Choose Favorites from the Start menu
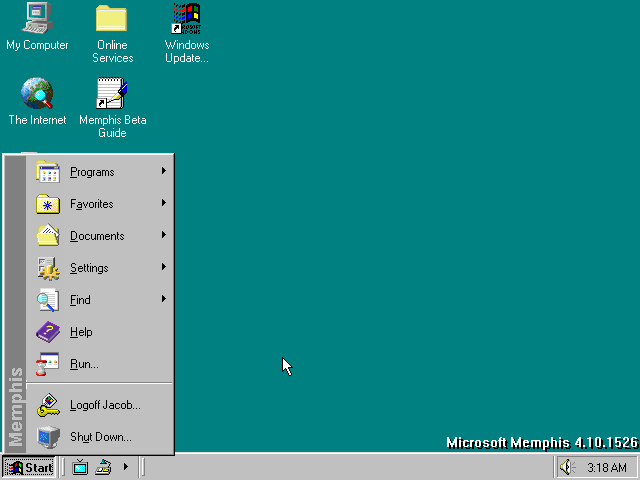Screen dimensions: 640x480 pyautogui.click(x=100, y=204)
